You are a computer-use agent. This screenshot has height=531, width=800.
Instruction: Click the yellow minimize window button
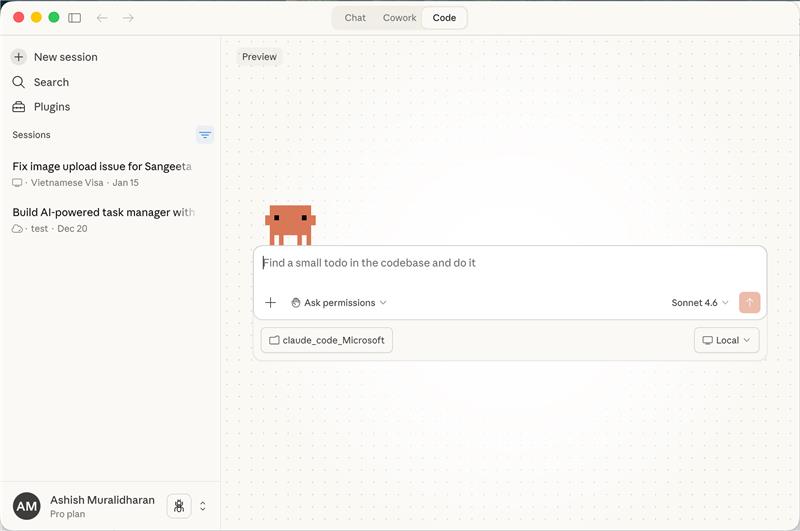(x=36, y=17)
